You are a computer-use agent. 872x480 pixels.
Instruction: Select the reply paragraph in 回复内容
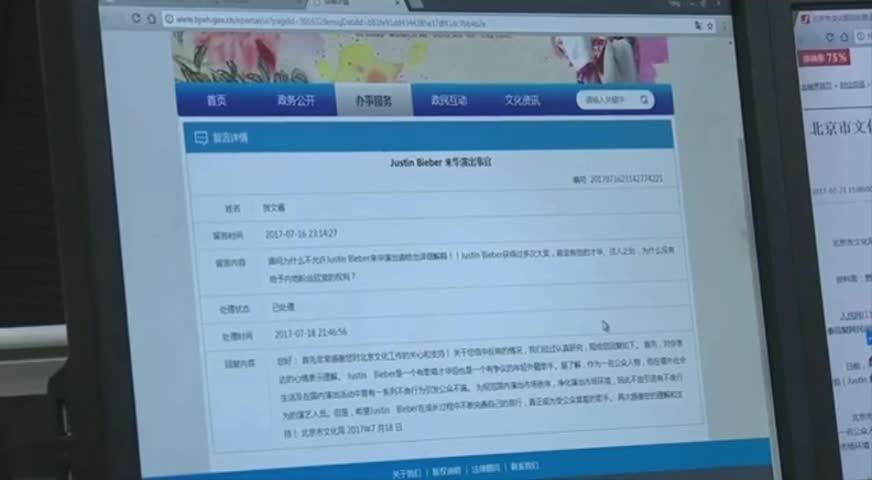point(481,389)
